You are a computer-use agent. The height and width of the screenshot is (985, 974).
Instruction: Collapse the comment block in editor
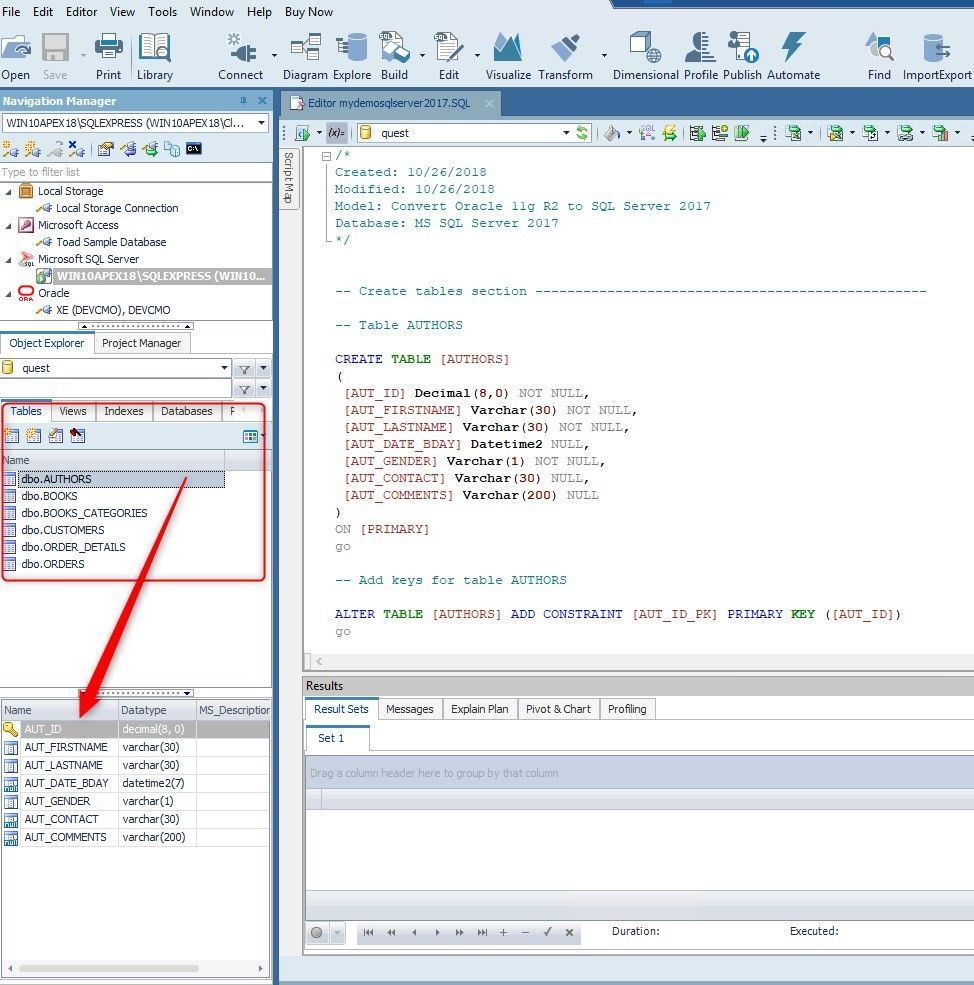pos(326,156)
